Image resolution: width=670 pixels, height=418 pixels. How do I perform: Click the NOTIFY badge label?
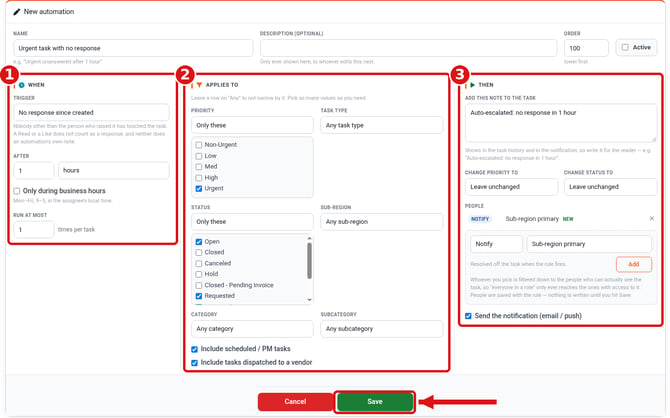point(480,219)
